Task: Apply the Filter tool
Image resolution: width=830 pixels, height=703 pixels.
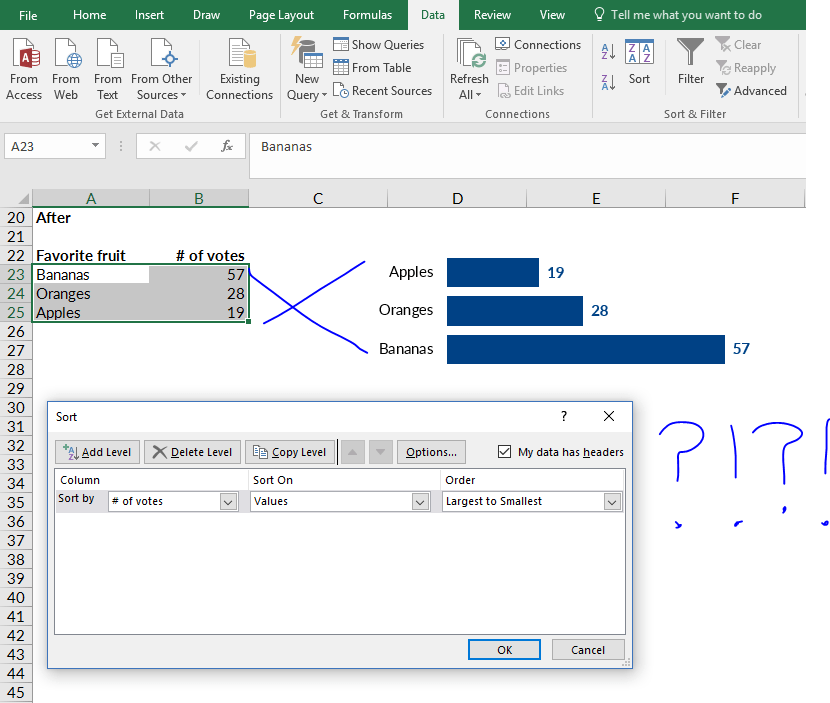Action: coord(690,68)
